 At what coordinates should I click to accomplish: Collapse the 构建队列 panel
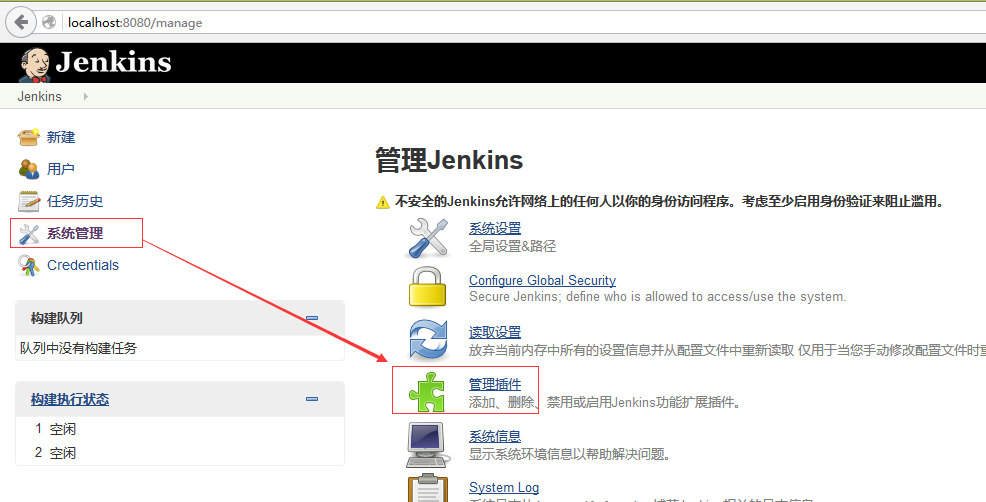(312, 318)
